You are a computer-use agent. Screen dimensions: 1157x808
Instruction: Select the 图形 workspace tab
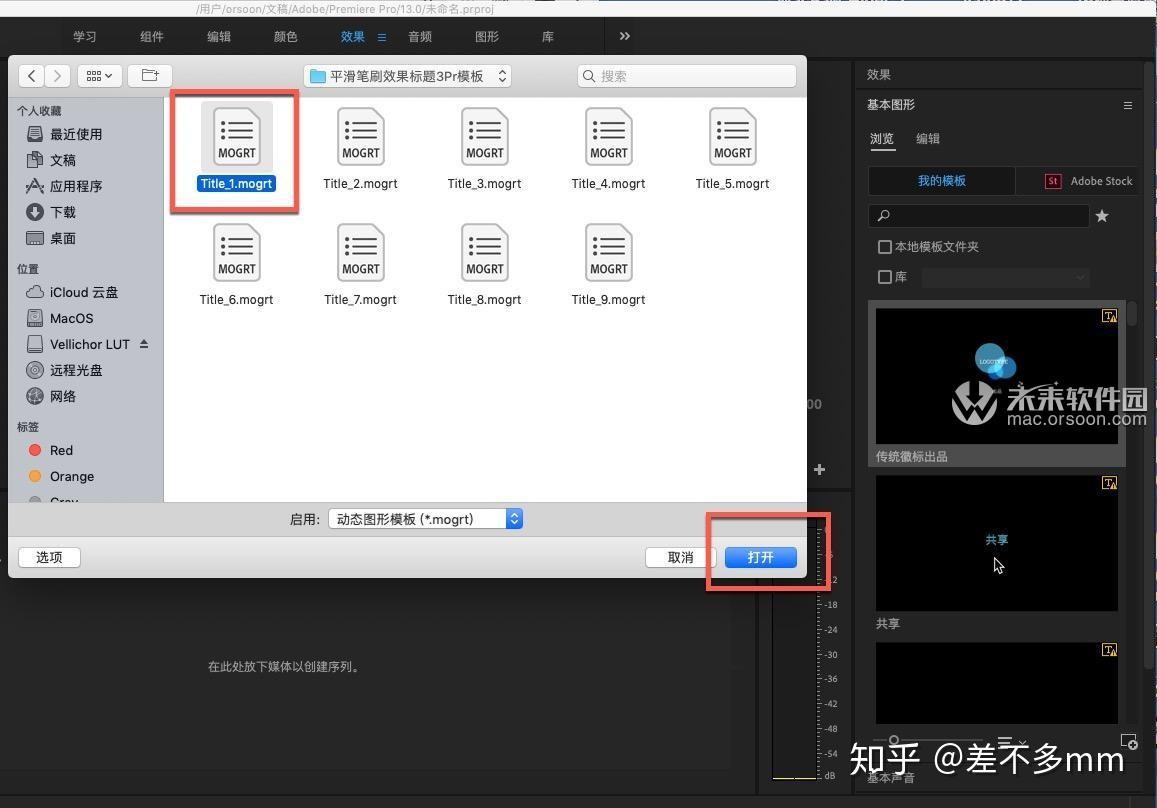click(487, 36)
